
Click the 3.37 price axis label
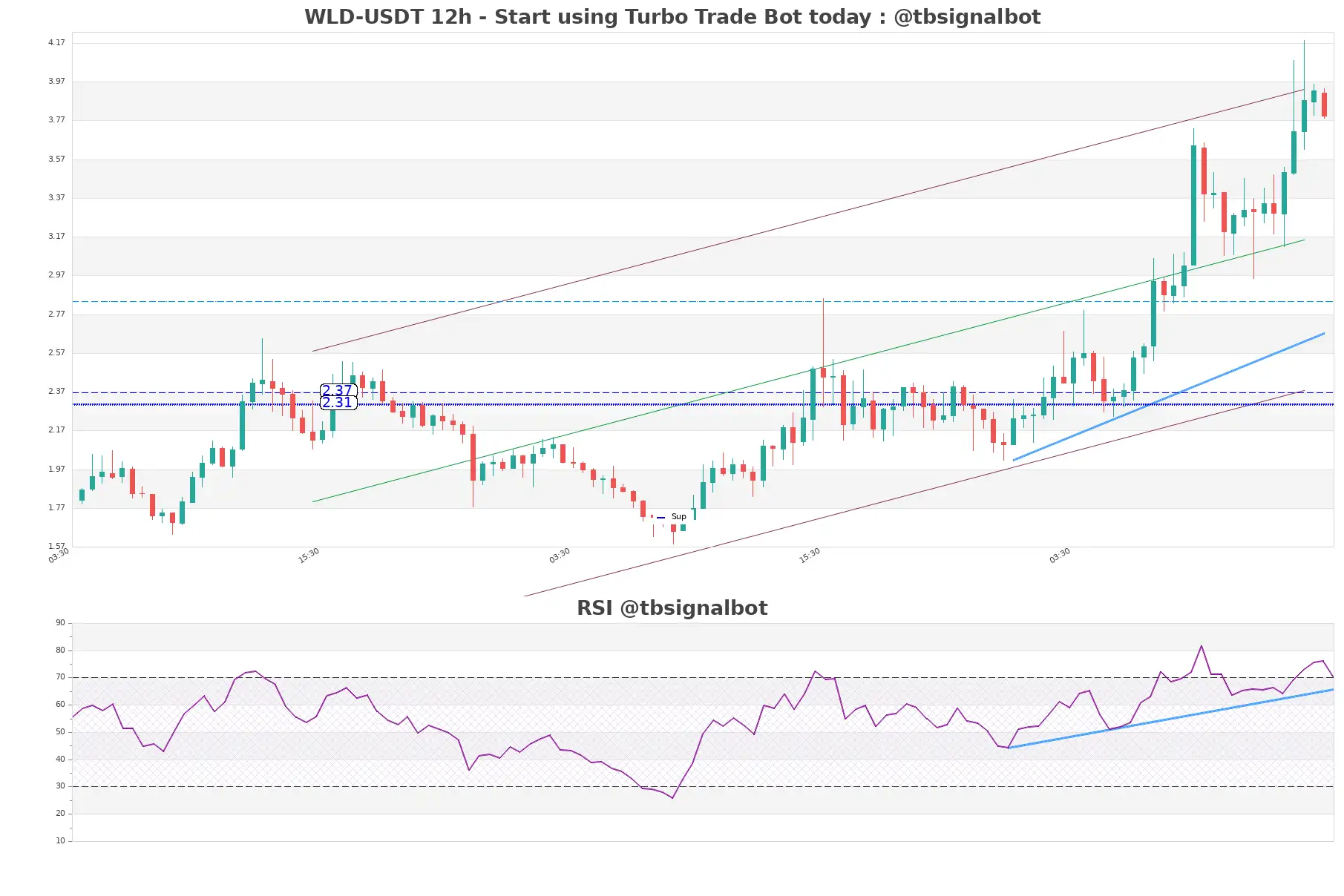[x=56, y=197]
